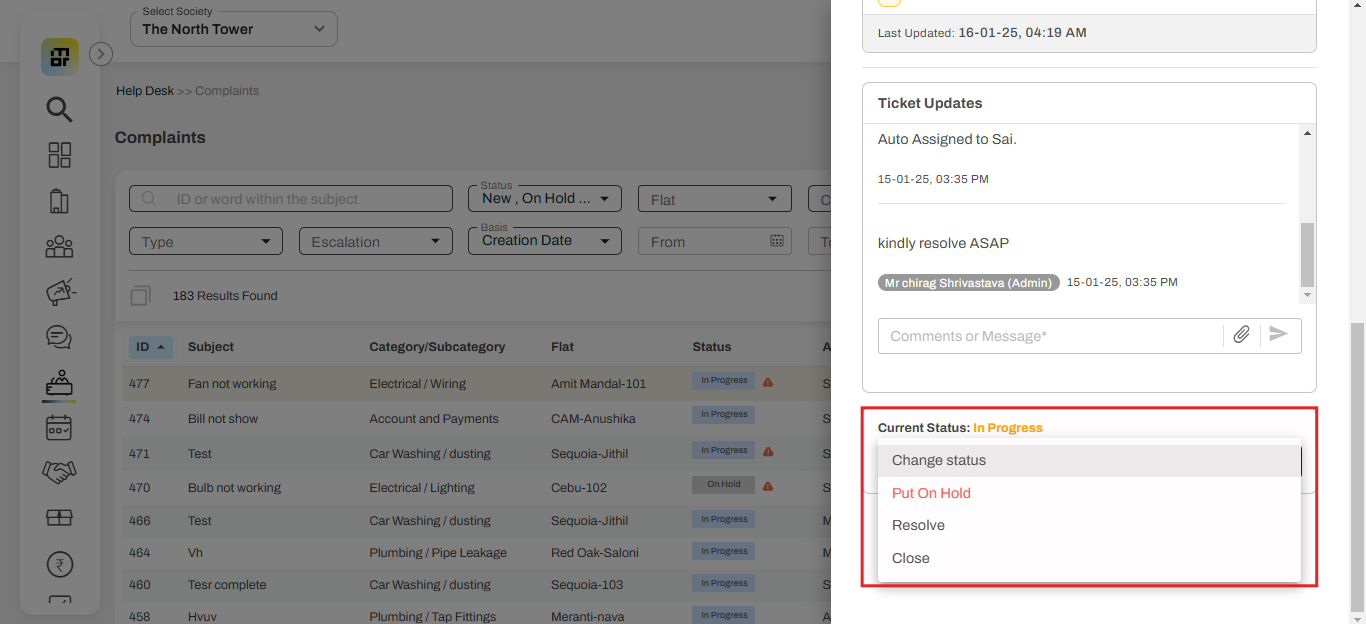This screenshot has height=624, width=1366.
Task: Expand the Escalation filter dropdown
Action: pos(375,241)
